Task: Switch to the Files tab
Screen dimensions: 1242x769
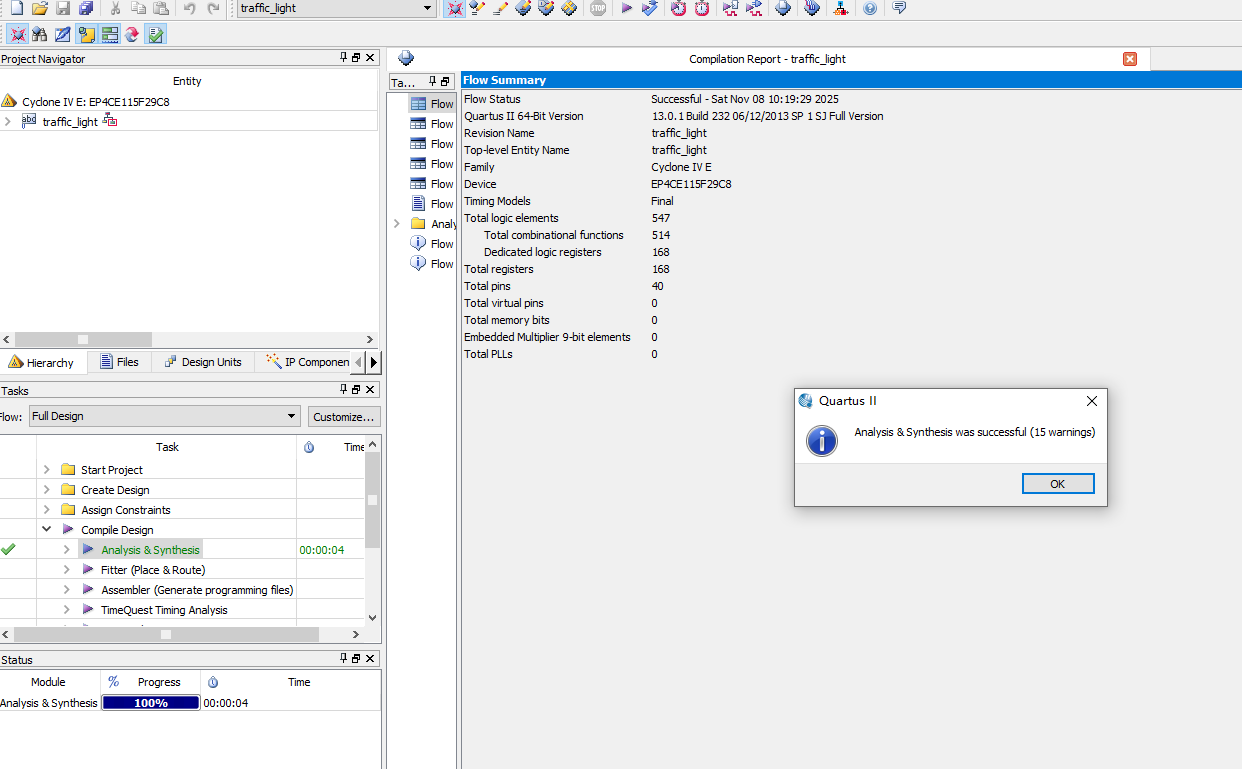Action: pyautogui.click(x=119, y=362)
